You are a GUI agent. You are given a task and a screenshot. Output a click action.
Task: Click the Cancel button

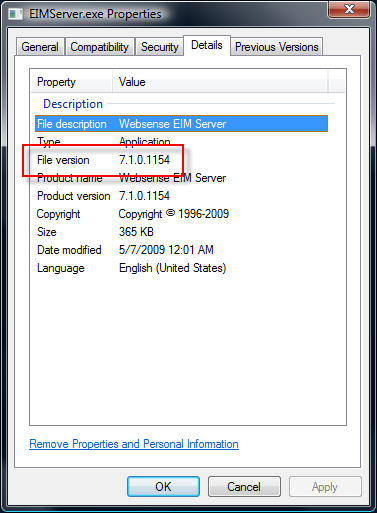click(x=244, y=486)
